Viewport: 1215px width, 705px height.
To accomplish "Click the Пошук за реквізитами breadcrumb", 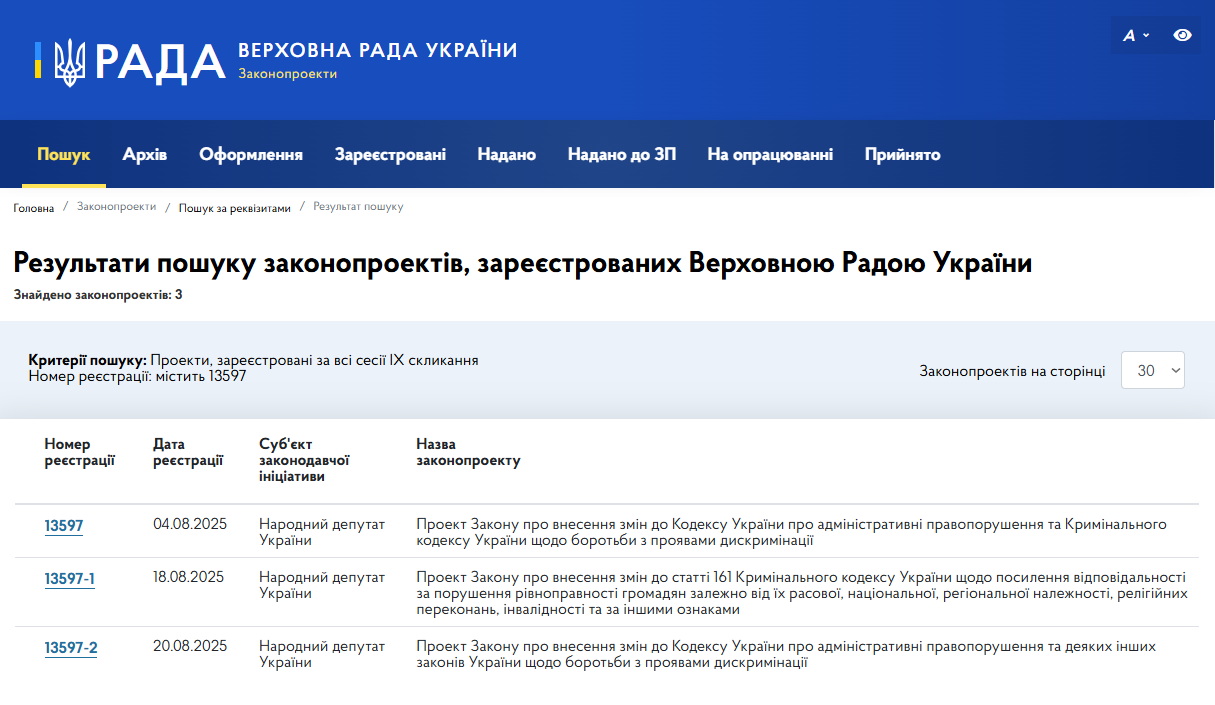I will [234, 208].
